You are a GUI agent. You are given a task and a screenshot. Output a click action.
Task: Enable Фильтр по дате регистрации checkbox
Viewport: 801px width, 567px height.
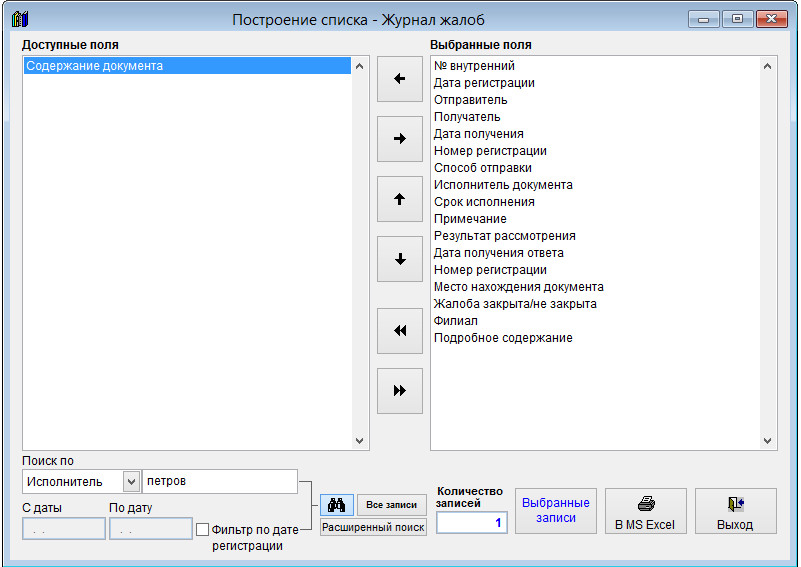[x=202, y=529]
